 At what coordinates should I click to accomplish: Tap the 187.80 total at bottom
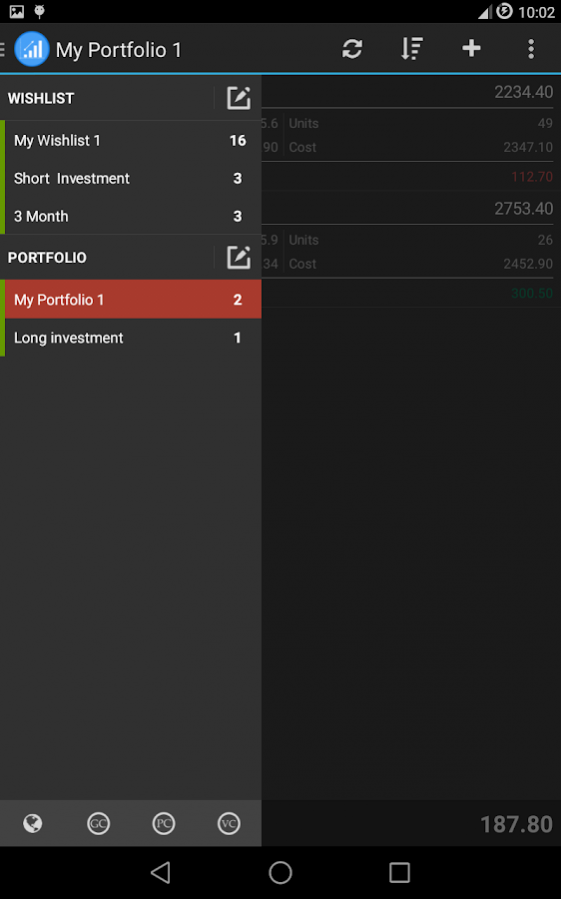click(516, 824)
